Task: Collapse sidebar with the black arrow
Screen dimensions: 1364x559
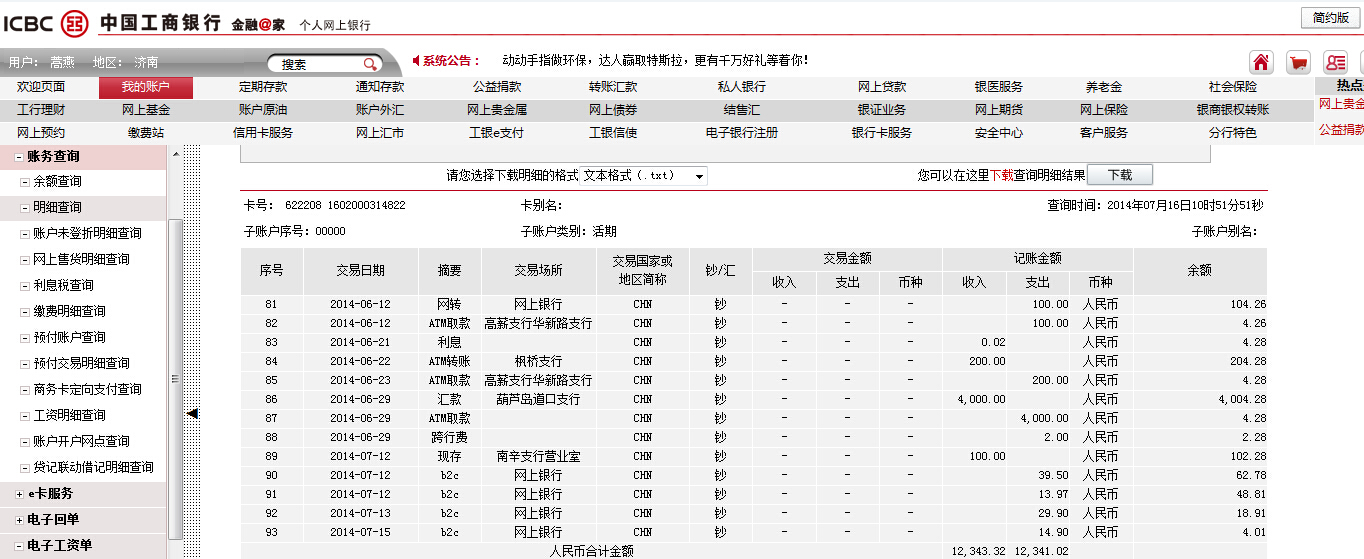Action: 193,413
